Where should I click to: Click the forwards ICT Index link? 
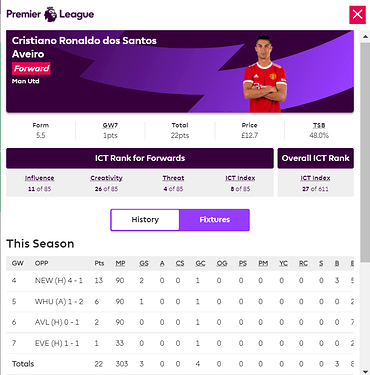pyautogui.click(x=240, y=178)
